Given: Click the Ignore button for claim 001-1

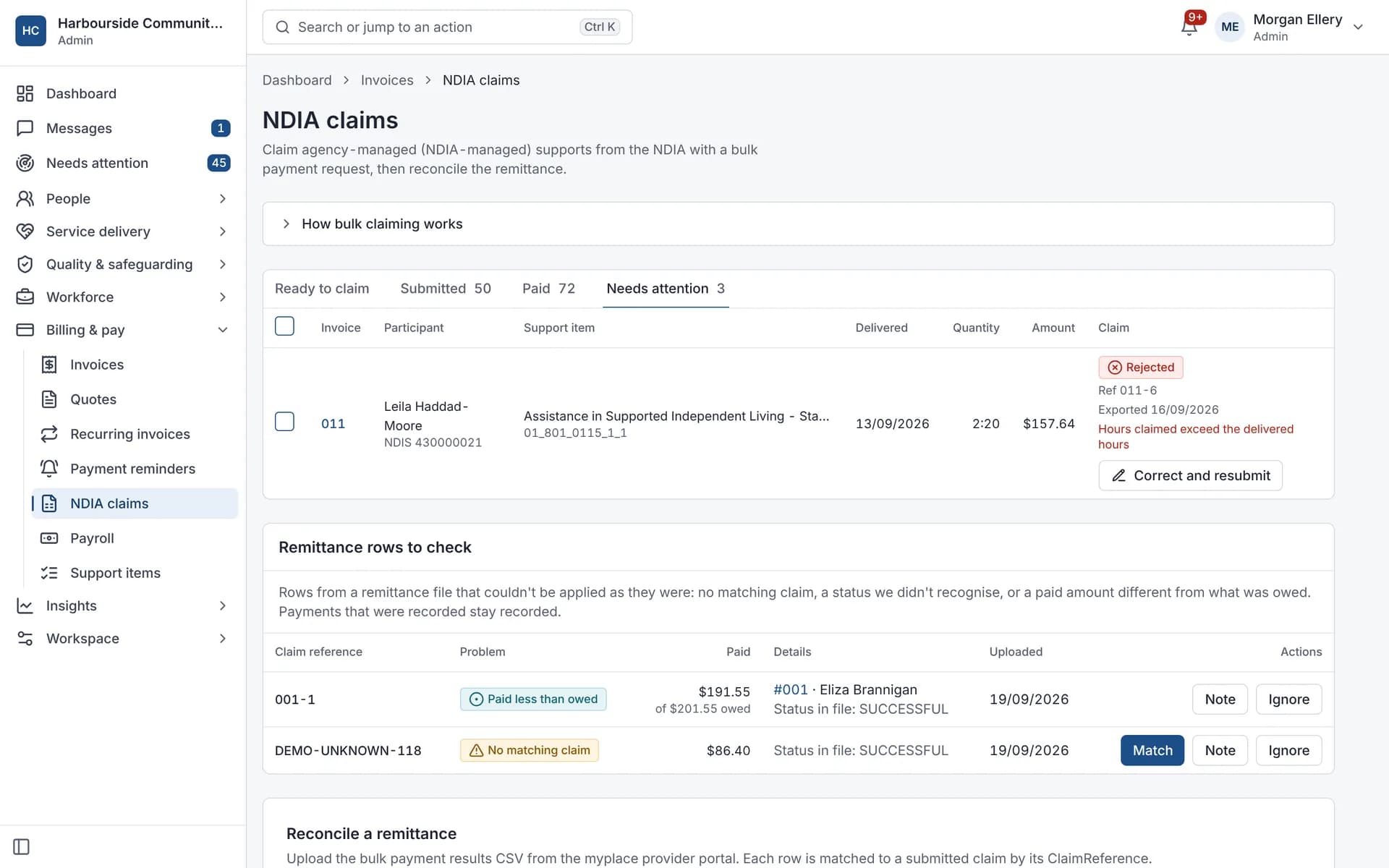Looking at the screenshot, I should click(x=1288, y=699).
